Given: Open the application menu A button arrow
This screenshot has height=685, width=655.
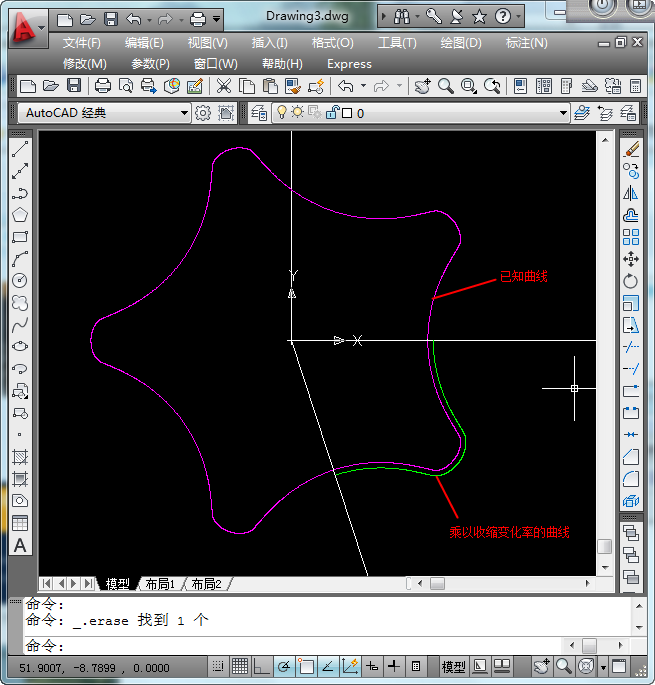Looking at the screenshot, I should [x=42, y=28].
